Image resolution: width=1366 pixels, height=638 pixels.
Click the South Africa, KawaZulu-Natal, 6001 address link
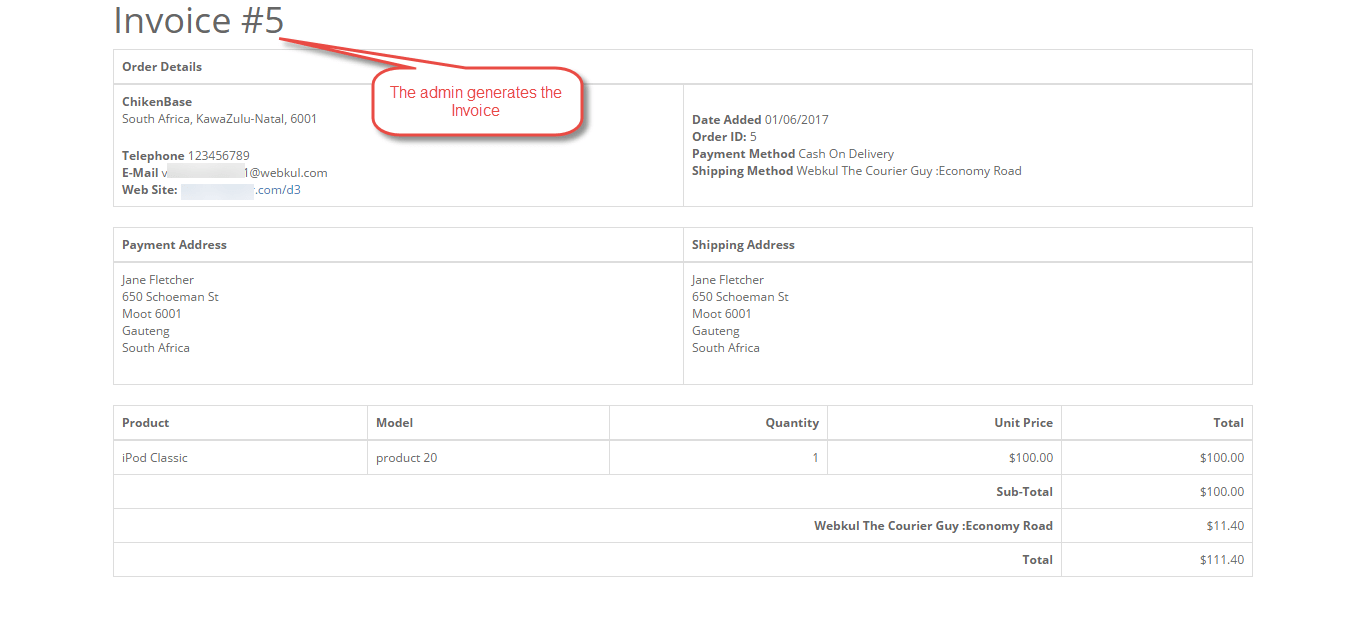click(219, 118)
